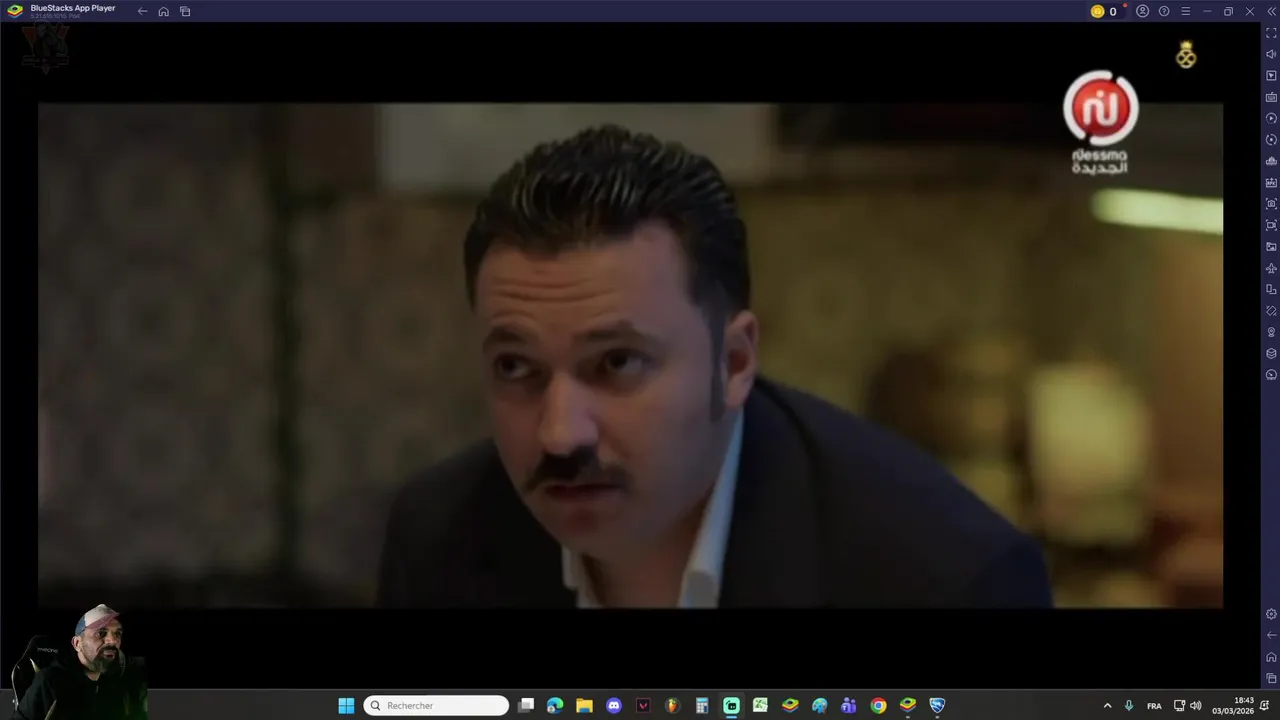Open Task View on the taskbar
Screen dimensions: 1280x720
click(526, 706)
